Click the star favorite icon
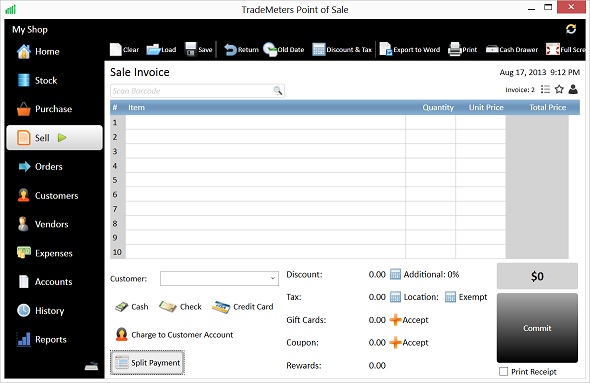The height and width of the screenshot is (383, 590). pos(559,89)
